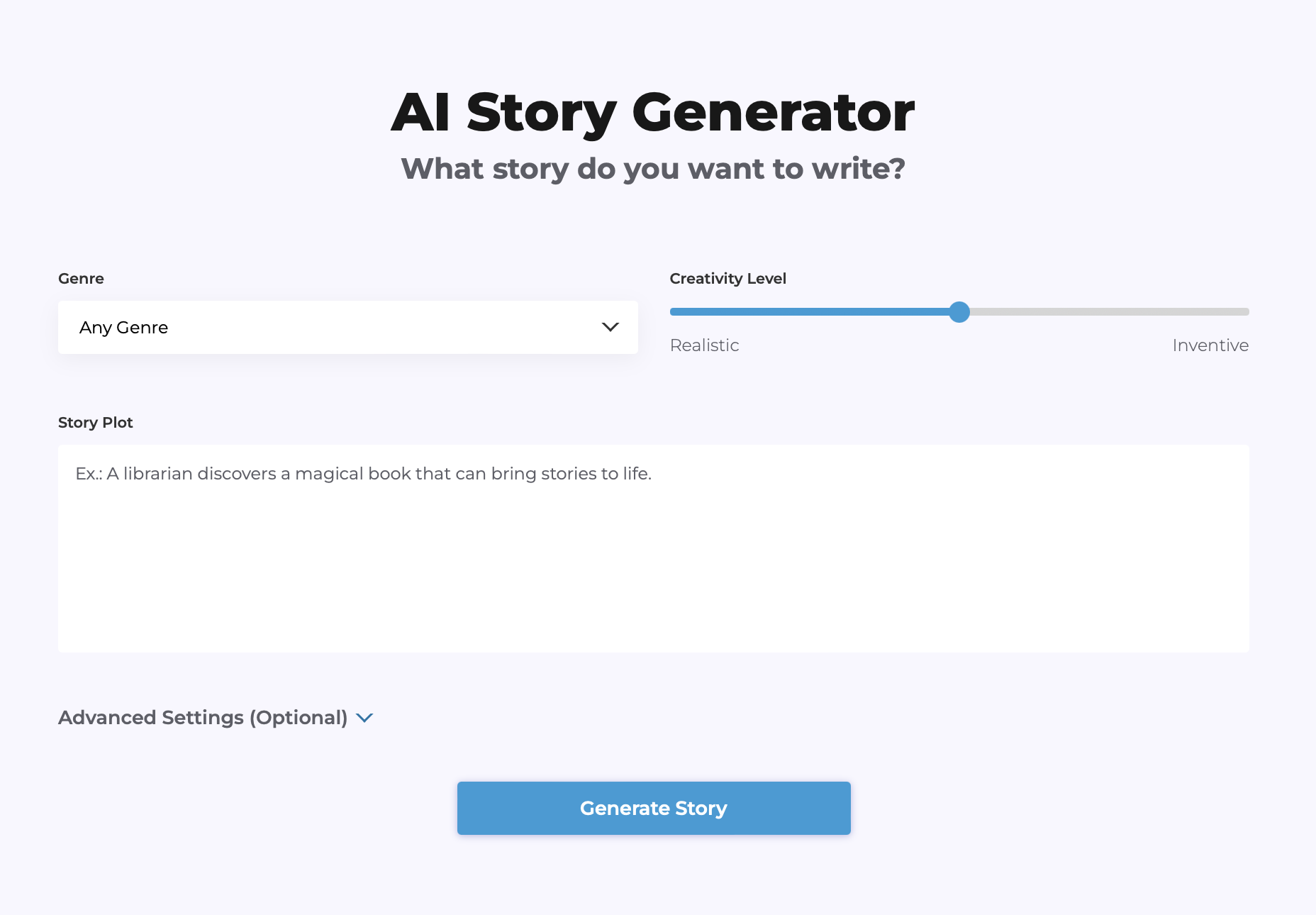Click the Story Plot field label
Image resolution: width=1316 pixels, height=915 pixels.
pyautogui.click(x=95, y=423)
